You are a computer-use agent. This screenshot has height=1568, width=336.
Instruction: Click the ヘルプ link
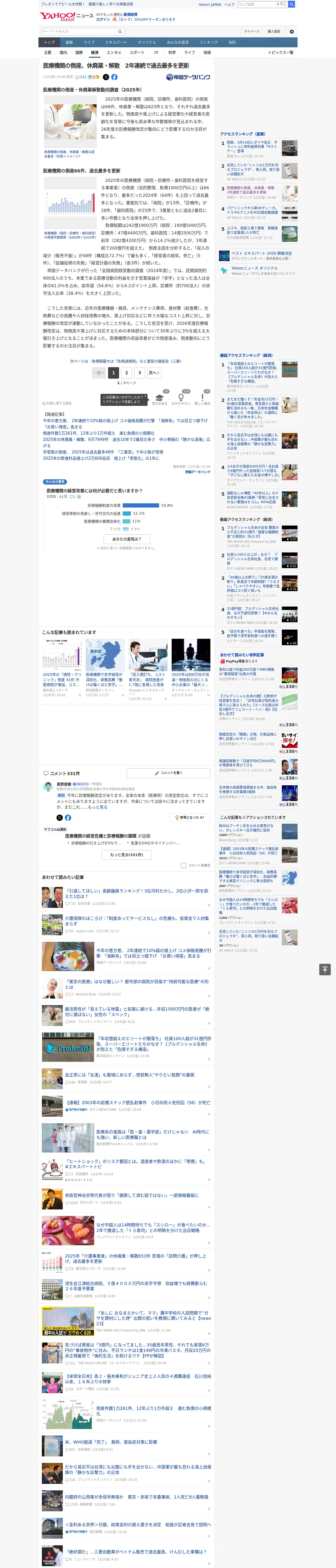[229, 4]
